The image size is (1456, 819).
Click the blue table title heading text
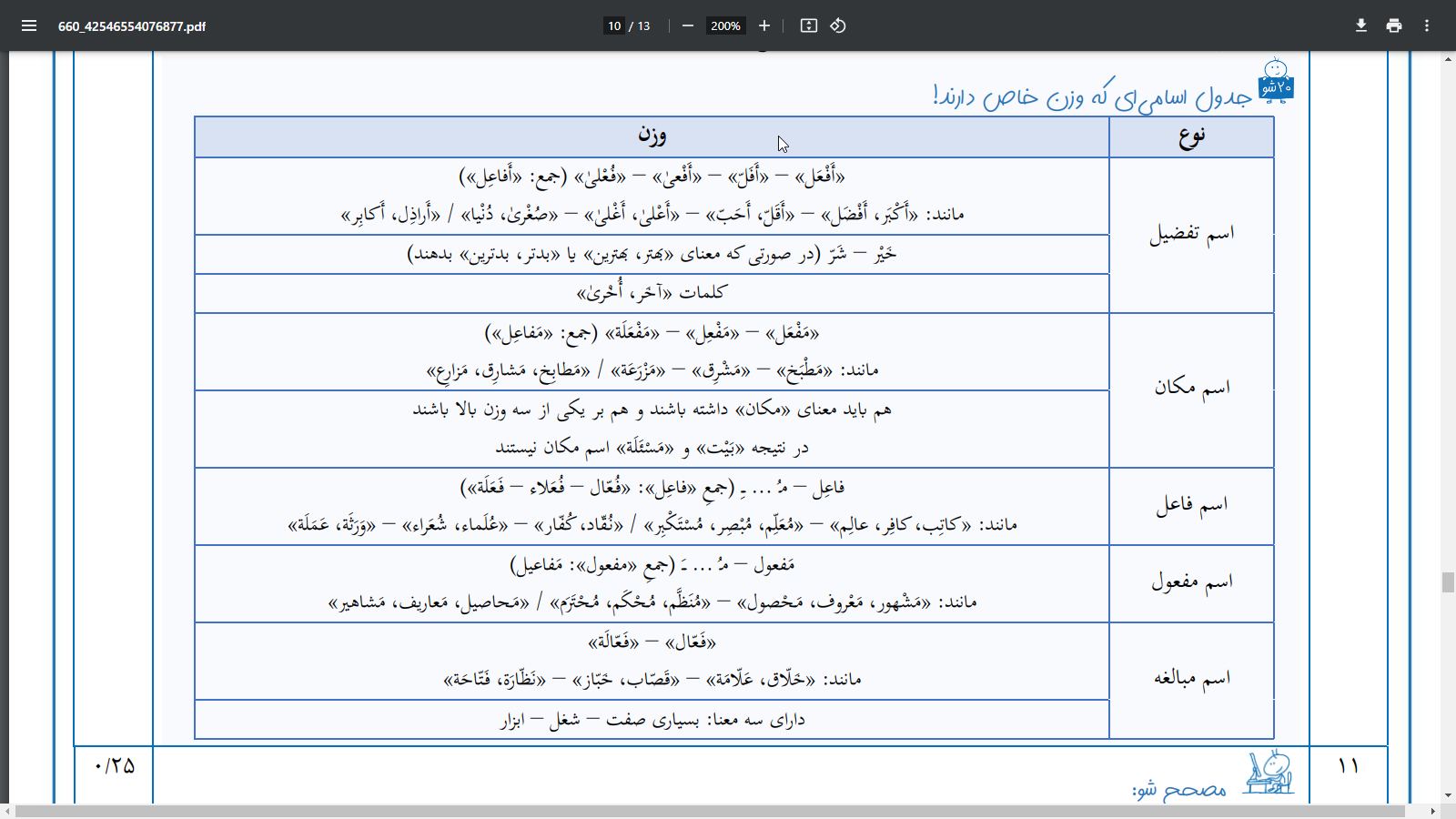pos(1093,96)
